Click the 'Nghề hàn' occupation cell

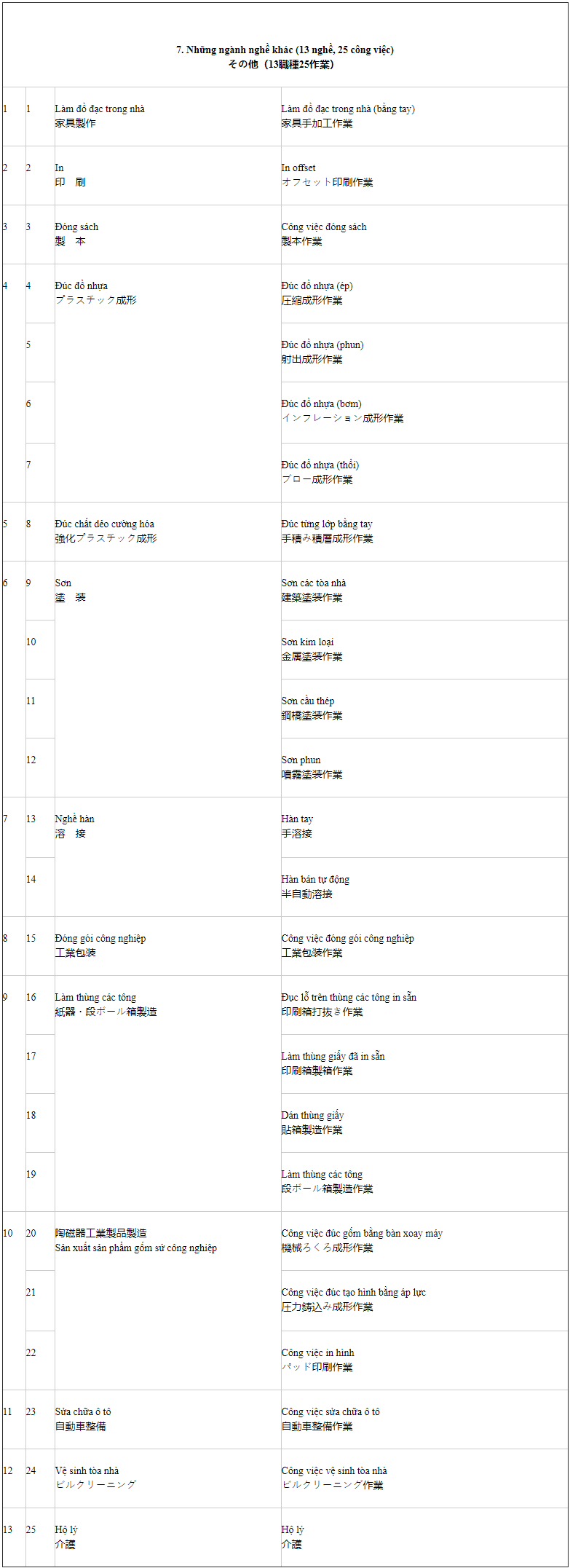click(167, 856)
